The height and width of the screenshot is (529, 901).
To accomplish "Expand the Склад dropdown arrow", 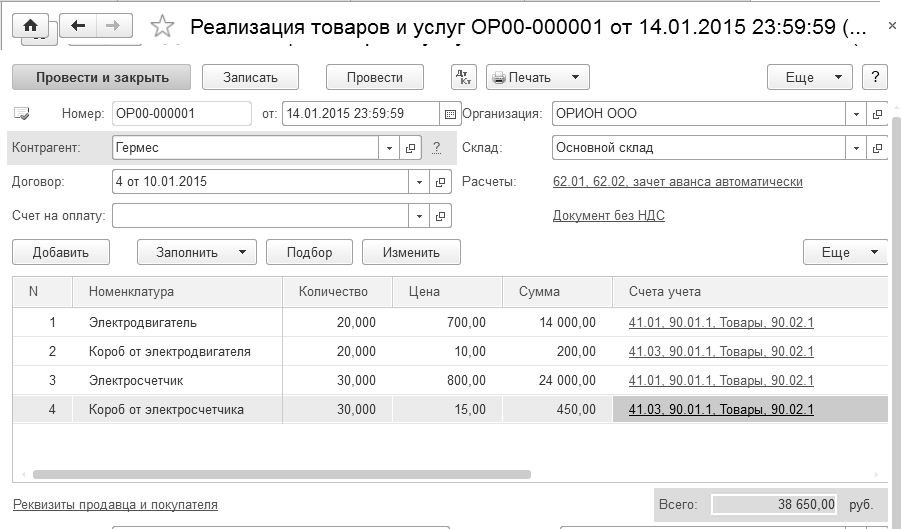I will 856,148.
